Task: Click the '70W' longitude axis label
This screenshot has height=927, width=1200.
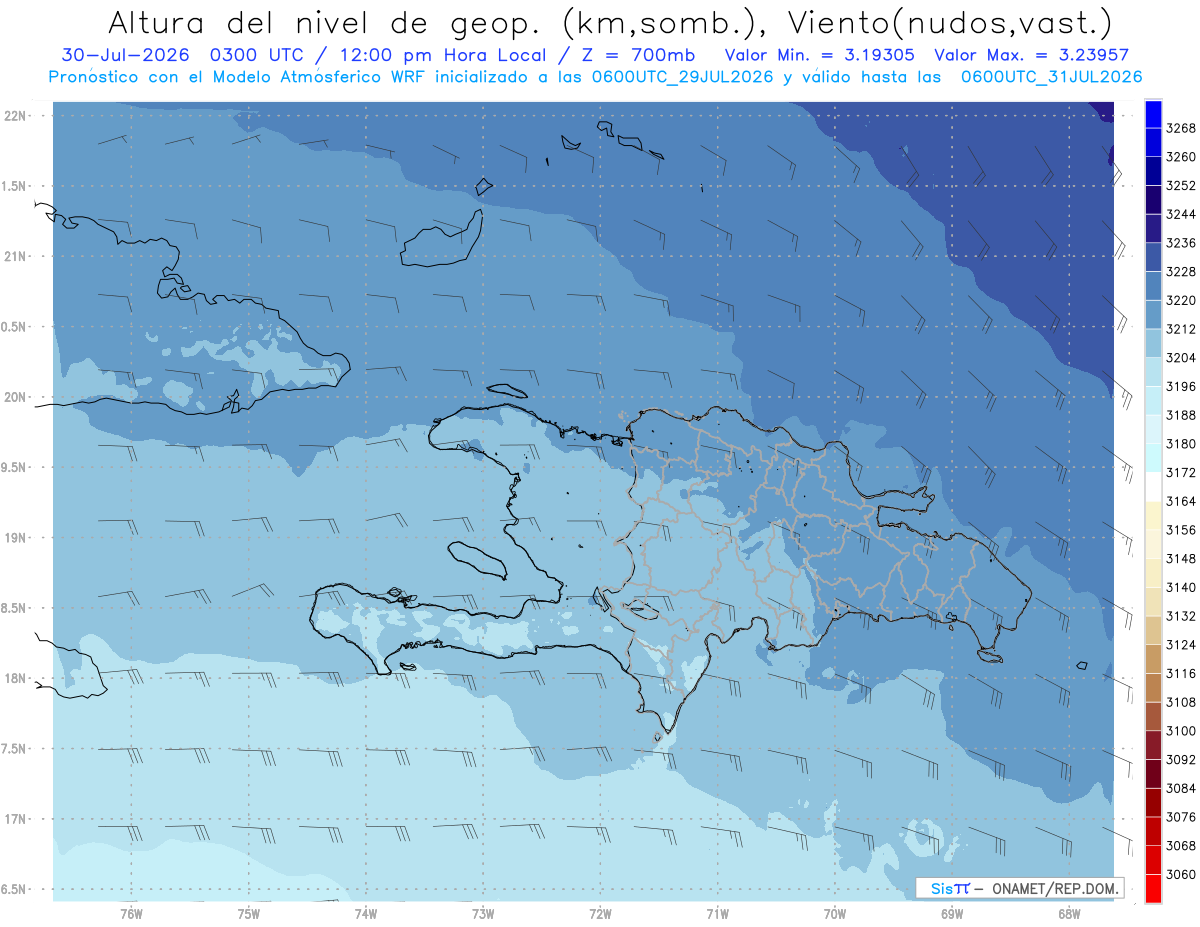Action: [x=835, y=914]
